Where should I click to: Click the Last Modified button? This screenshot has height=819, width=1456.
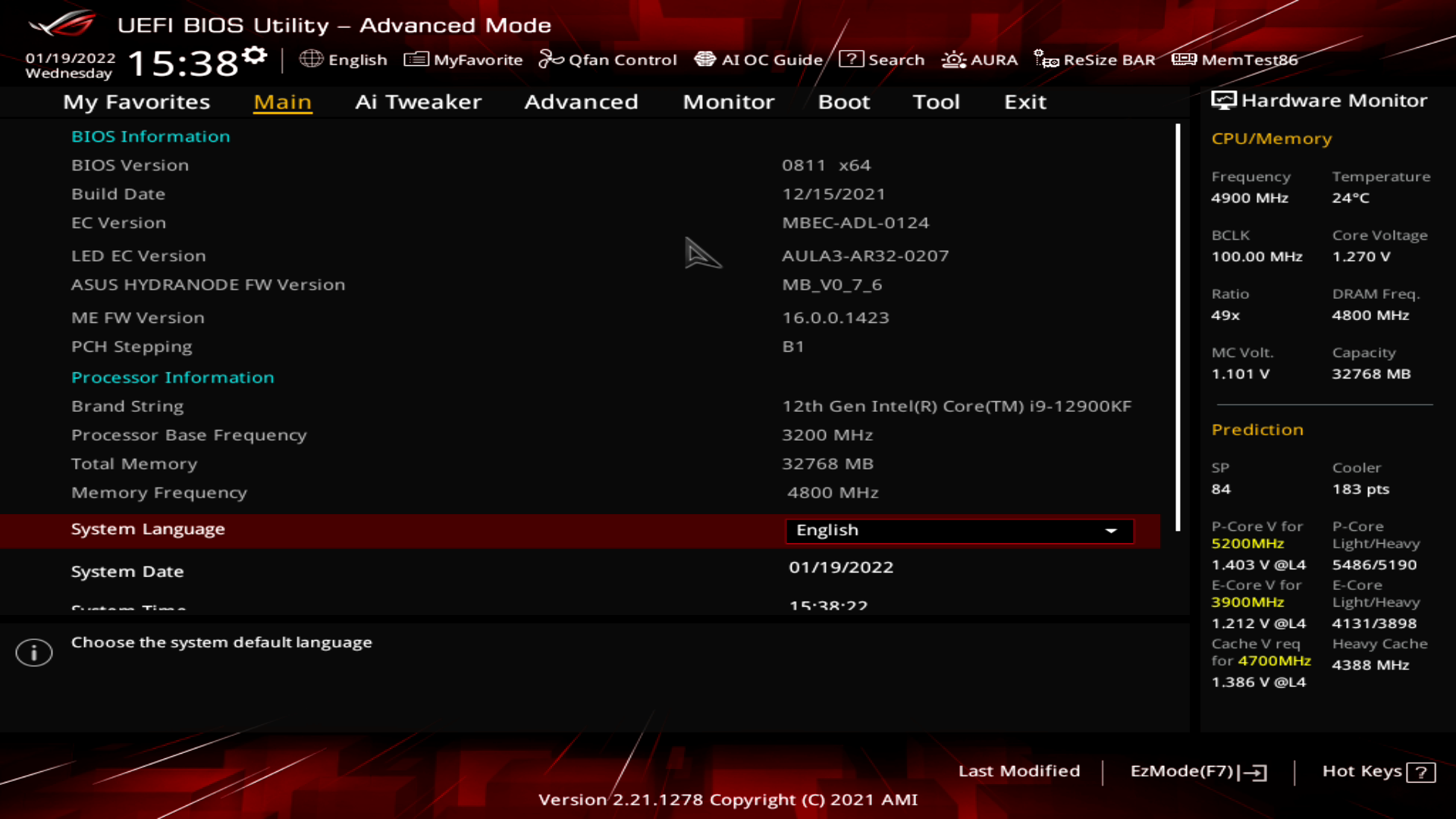coord(1020,771)
